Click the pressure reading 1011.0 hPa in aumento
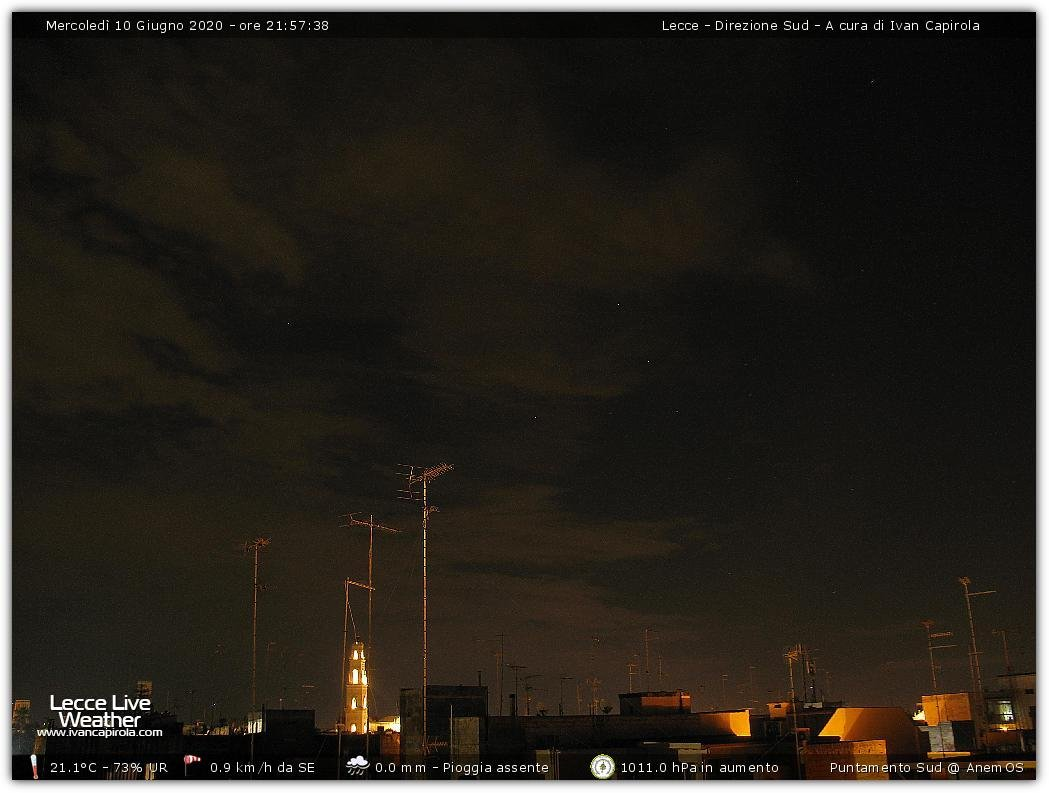This screenshot has height=793, width=1049. [700, 768]
